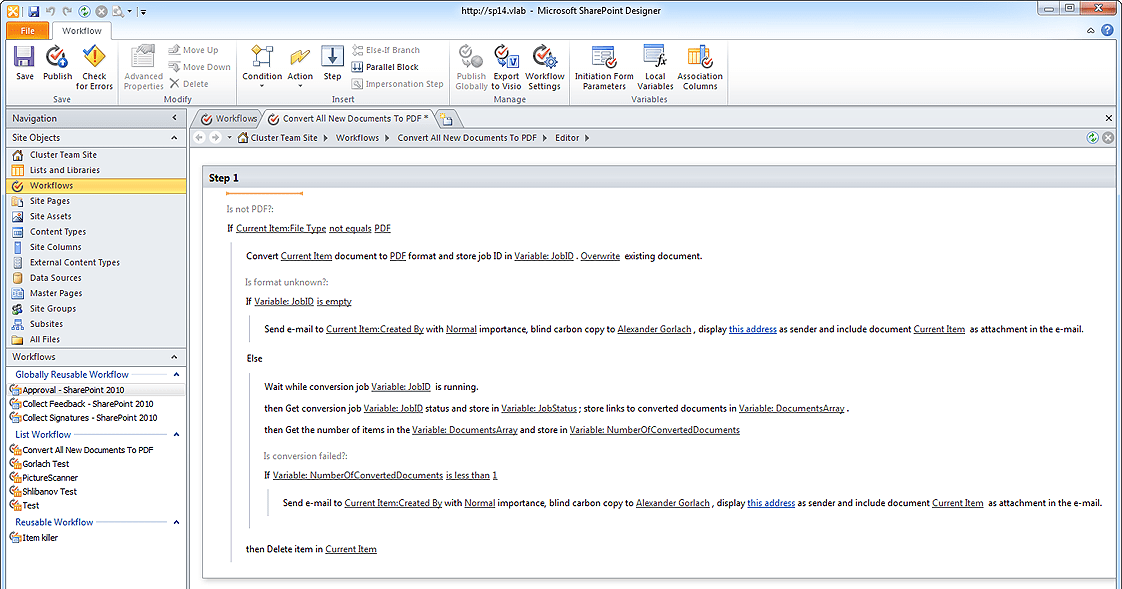Collapse the Globally Reusable Workflow group

click(176, 374)
